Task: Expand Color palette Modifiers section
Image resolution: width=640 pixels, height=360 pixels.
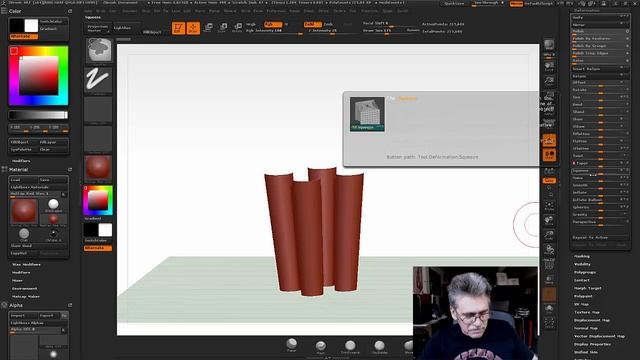Action: pyautogui.click(x=21, y=161)
